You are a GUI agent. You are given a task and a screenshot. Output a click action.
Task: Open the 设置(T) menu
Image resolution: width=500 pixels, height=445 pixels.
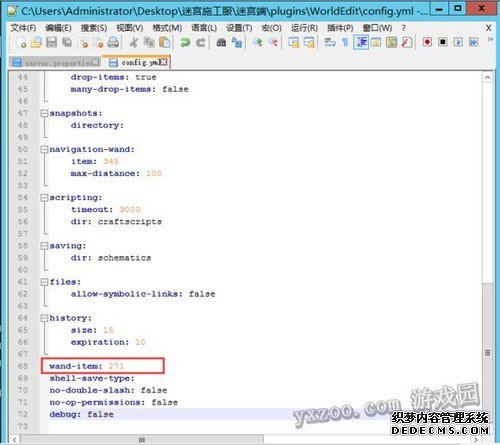(239, 28)
